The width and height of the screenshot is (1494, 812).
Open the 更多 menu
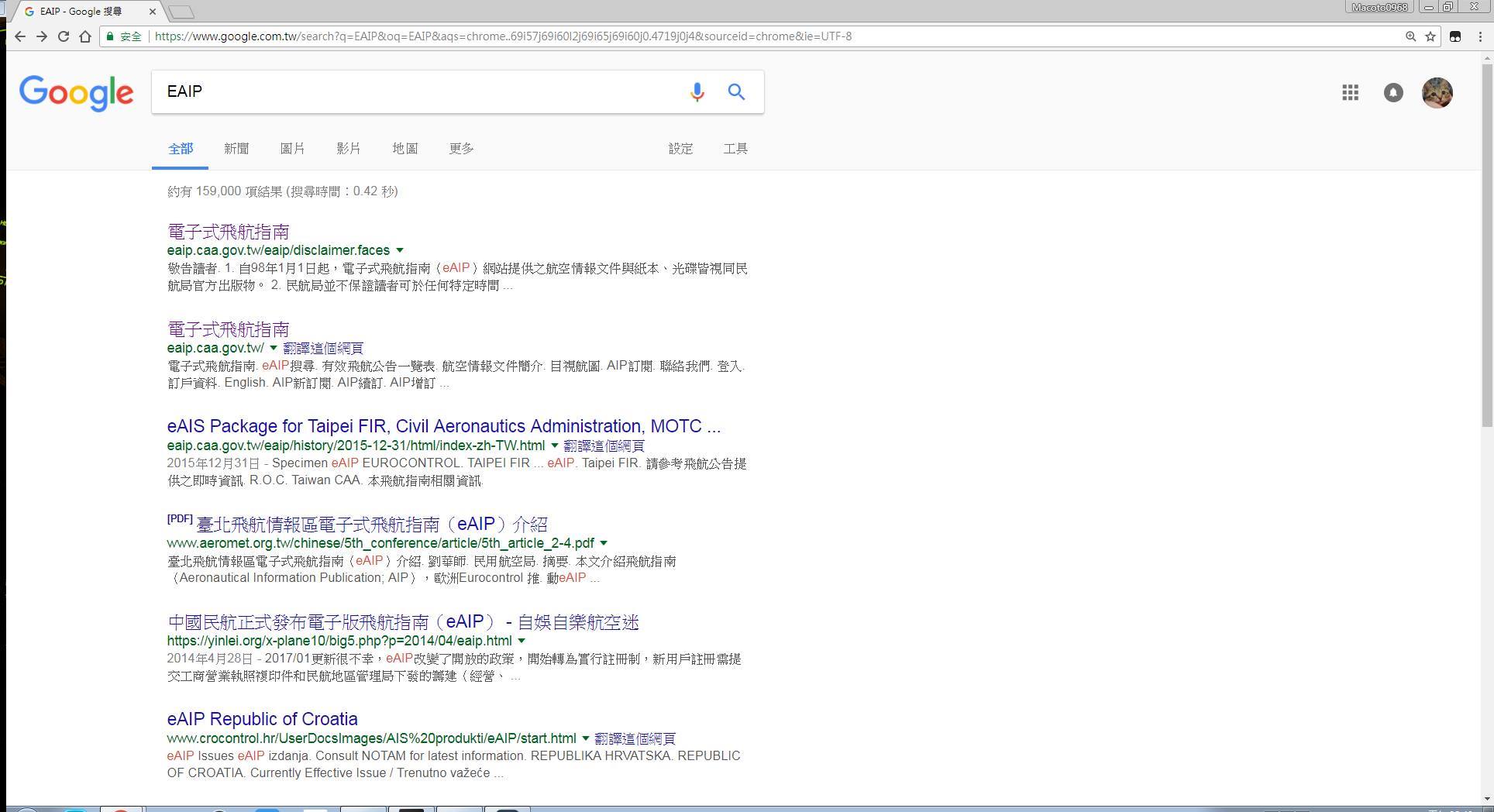click(461, 149)
